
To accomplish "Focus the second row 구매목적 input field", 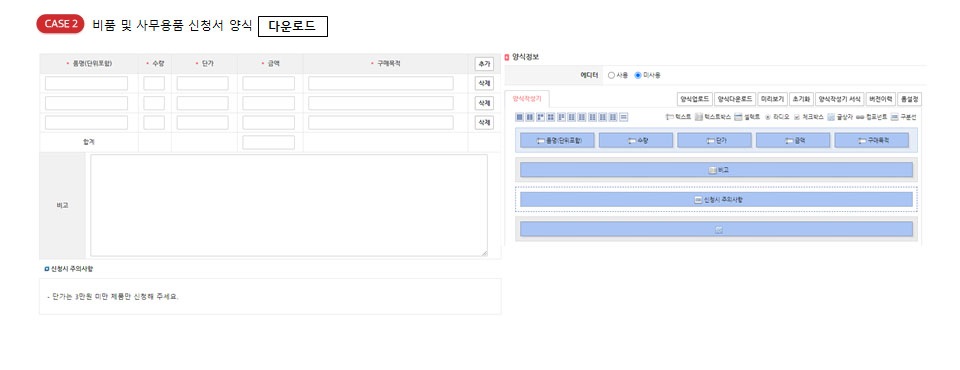I will [381, 103].
